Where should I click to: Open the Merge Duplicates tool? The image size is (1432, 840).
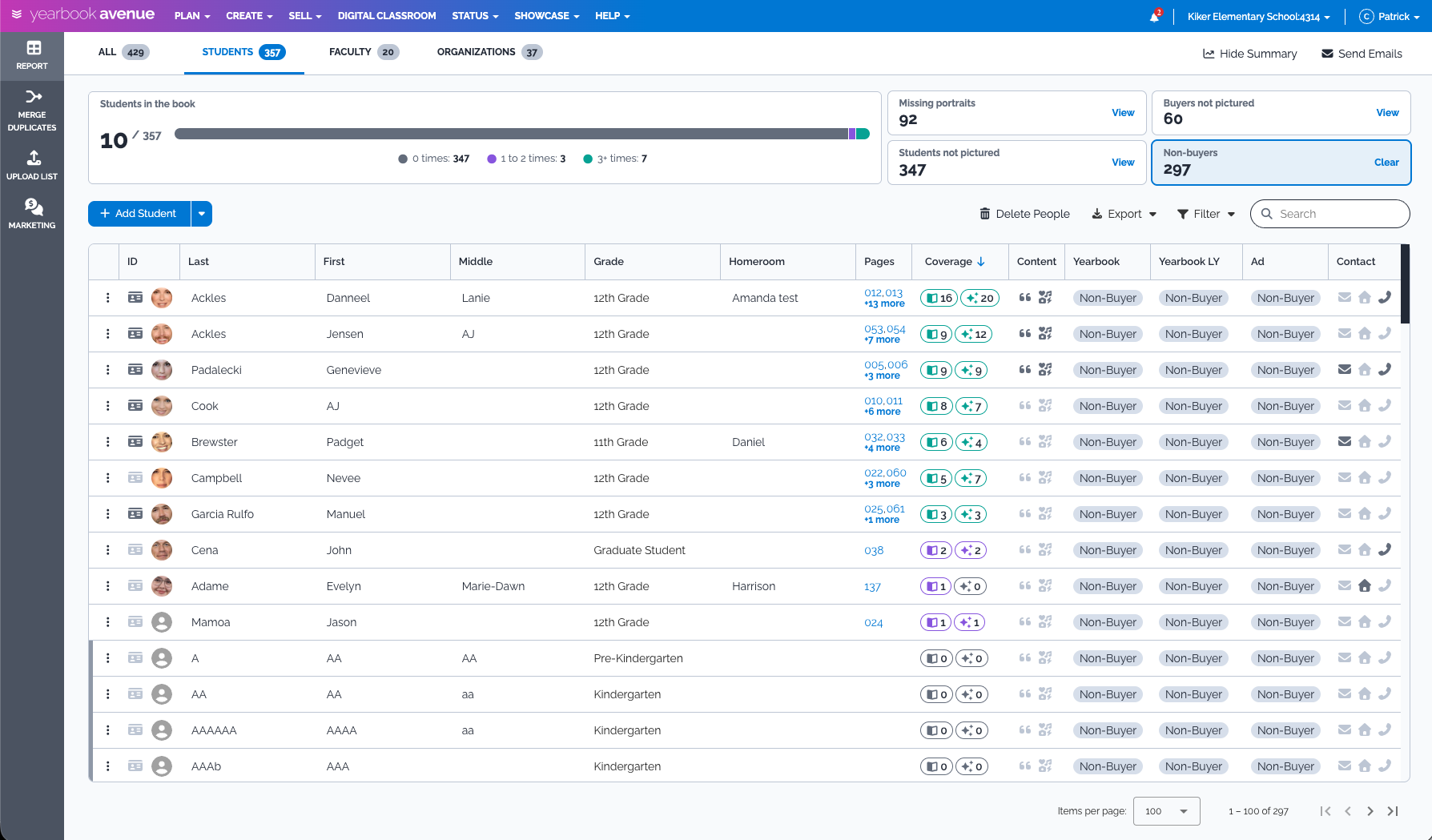[x=32, y=110]
